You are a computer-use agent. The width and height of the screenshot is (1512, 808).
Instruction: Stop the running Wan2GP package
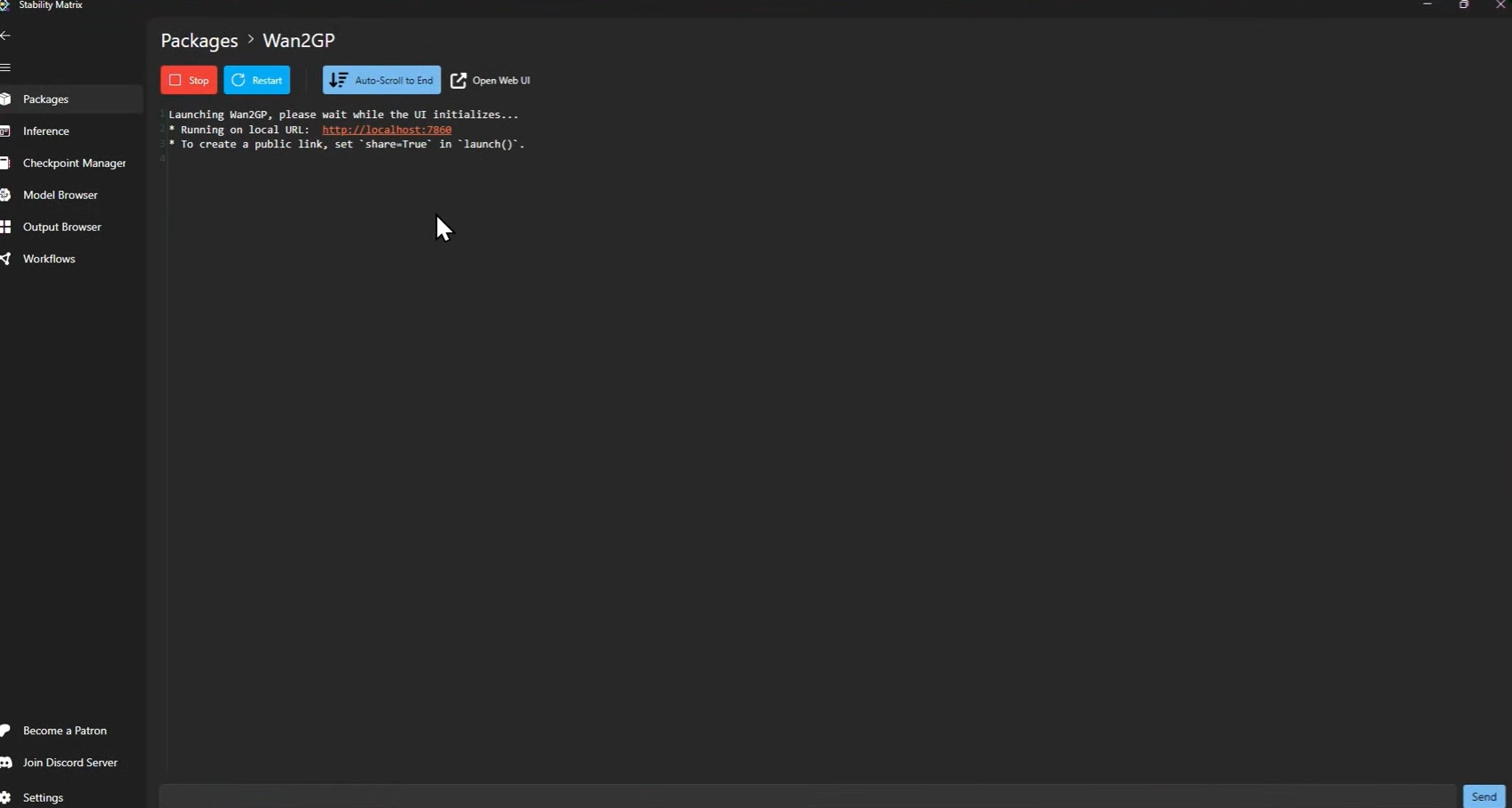188,80
